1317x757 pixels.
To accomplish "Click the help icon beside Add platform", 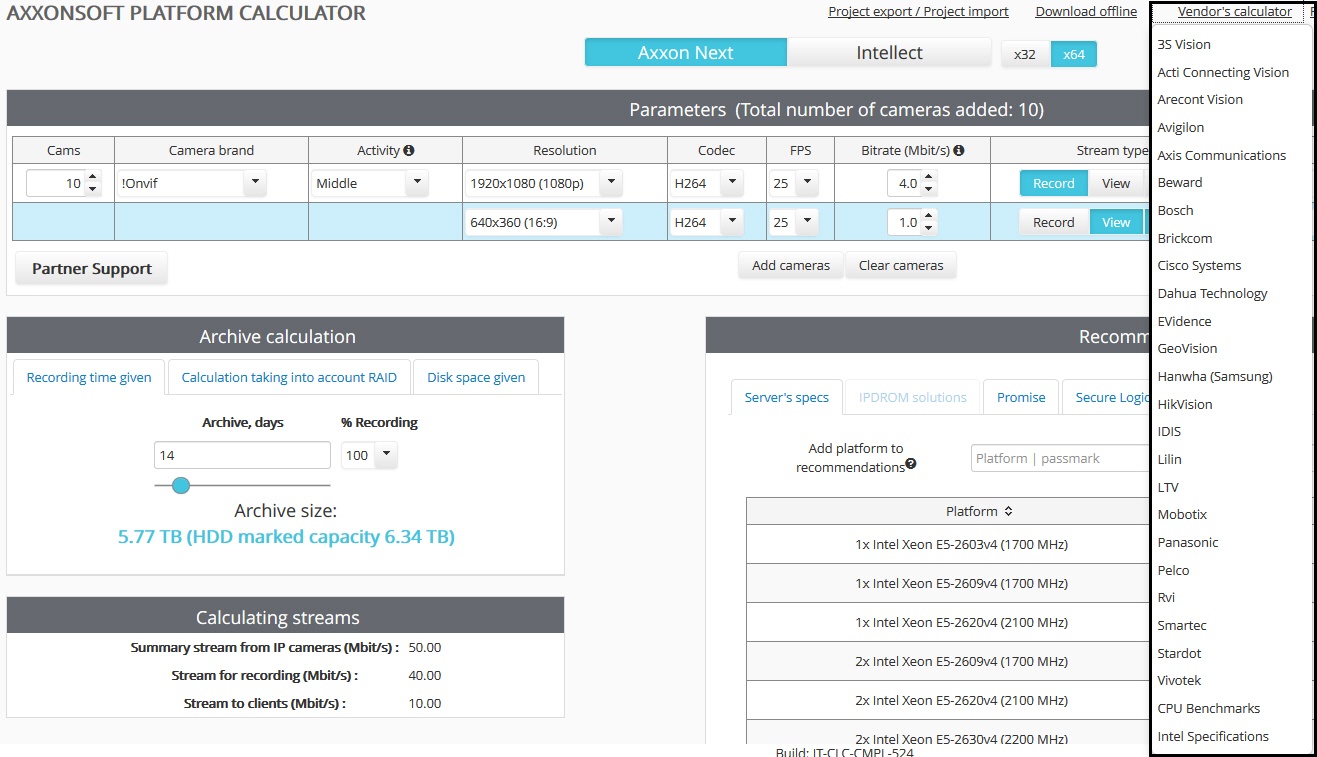I will click(911, 464).
